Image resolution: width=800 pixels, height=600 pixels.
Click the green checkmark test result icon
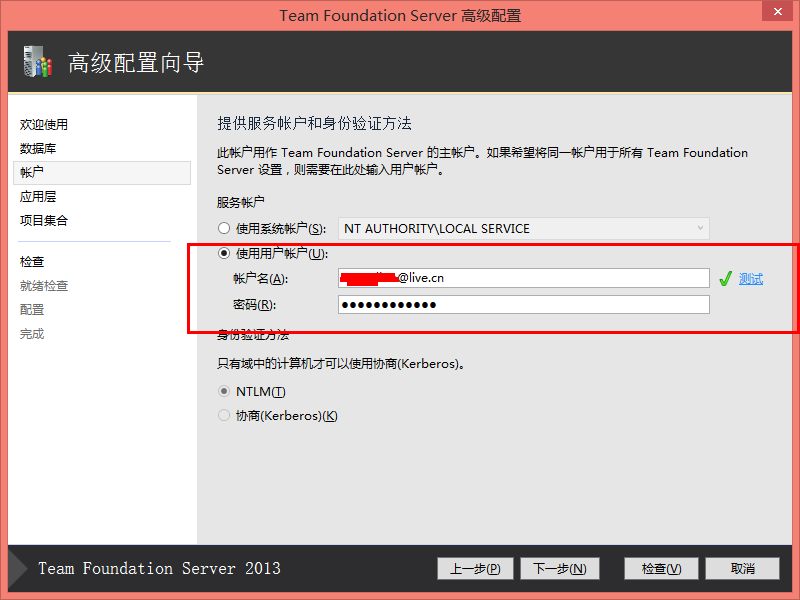(x=725, y=279)
